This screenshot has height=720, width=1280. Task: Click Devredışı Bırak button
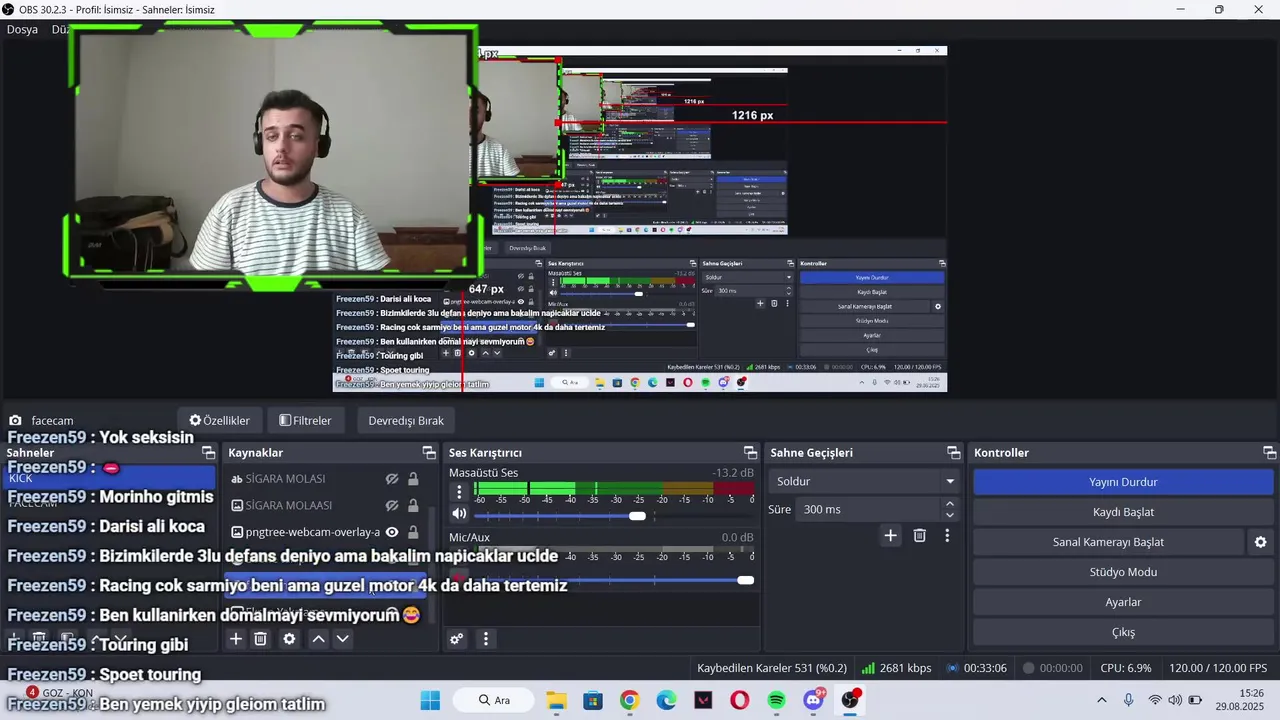coord(405,421)
